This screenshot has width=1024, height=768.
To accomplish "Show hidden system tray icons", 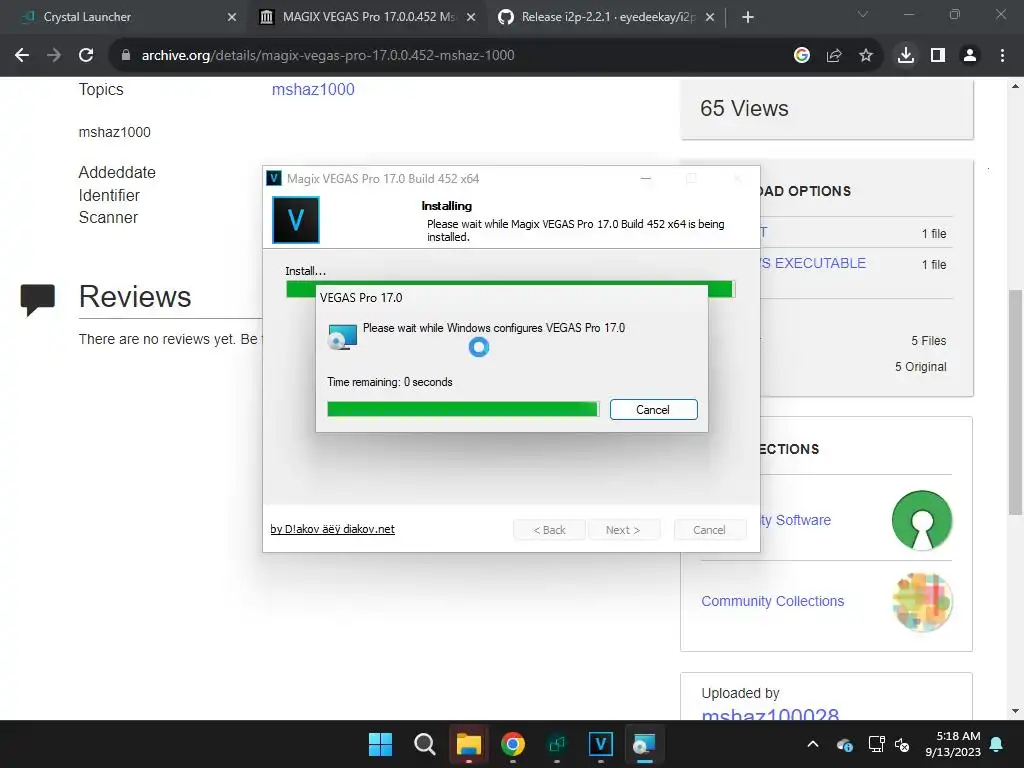I will [x=813, y=744].
